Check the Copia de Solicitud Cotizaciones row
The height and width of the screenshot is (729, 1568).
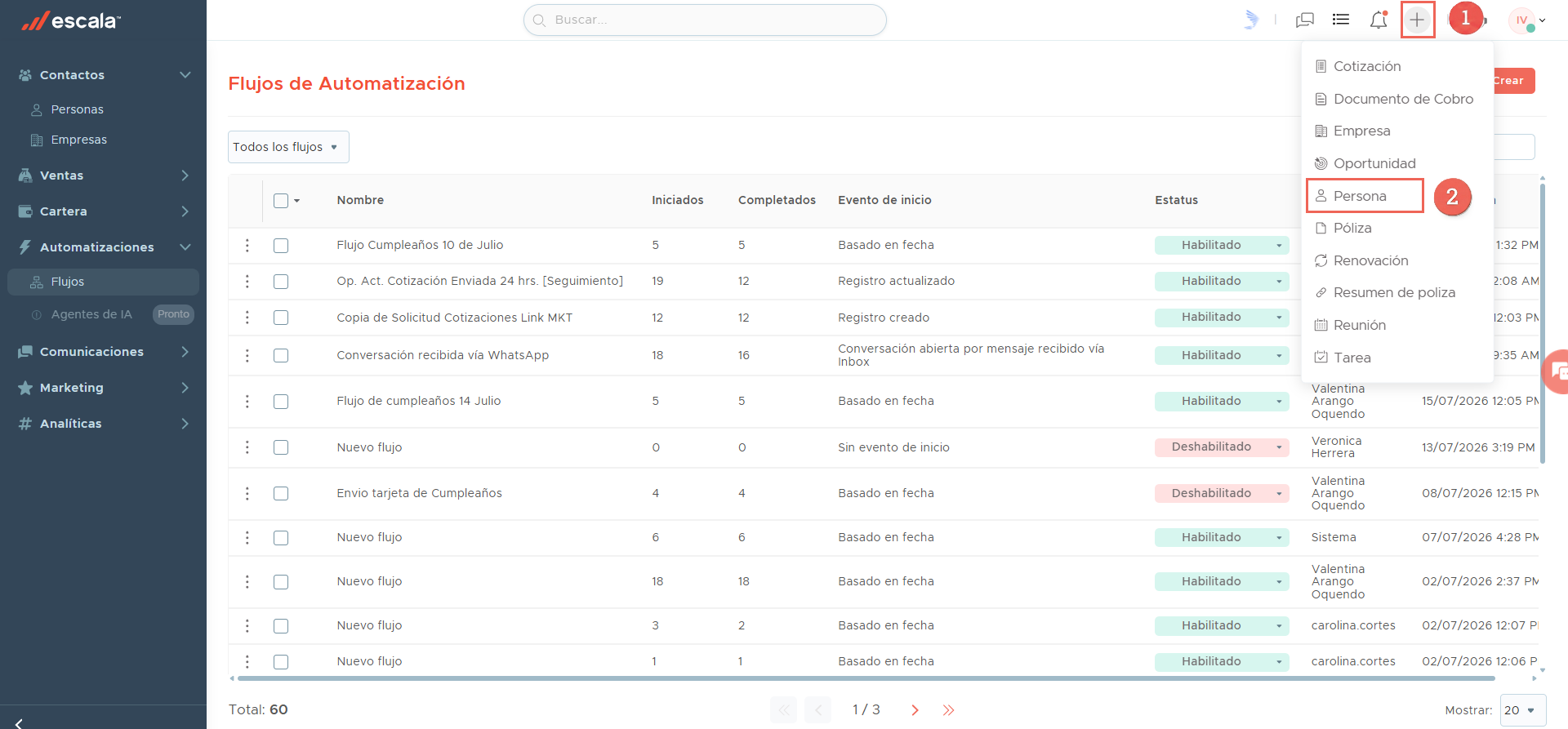coord(281,318)
